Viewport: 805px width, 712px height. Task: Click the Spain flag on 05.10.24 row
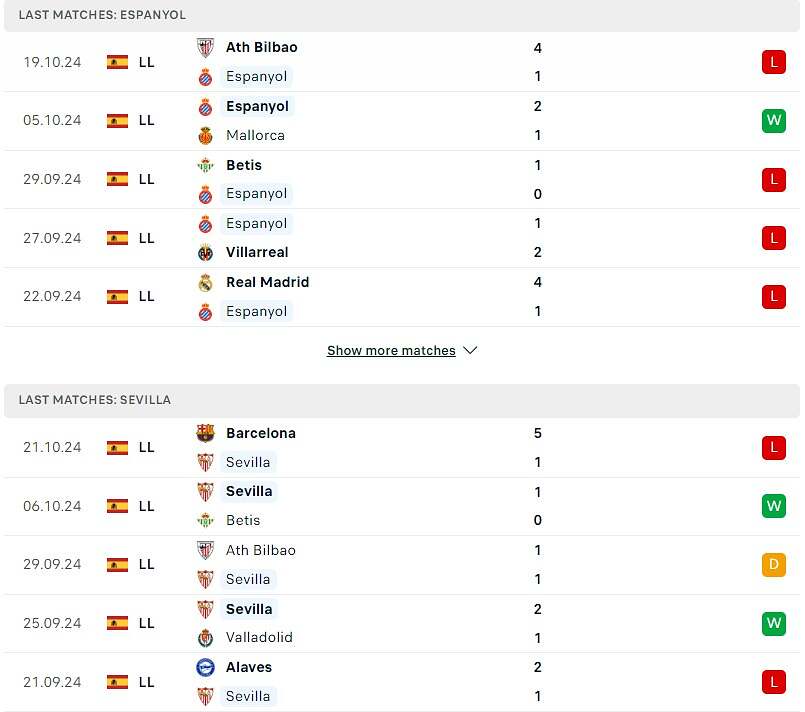click(x=117, y=120)
